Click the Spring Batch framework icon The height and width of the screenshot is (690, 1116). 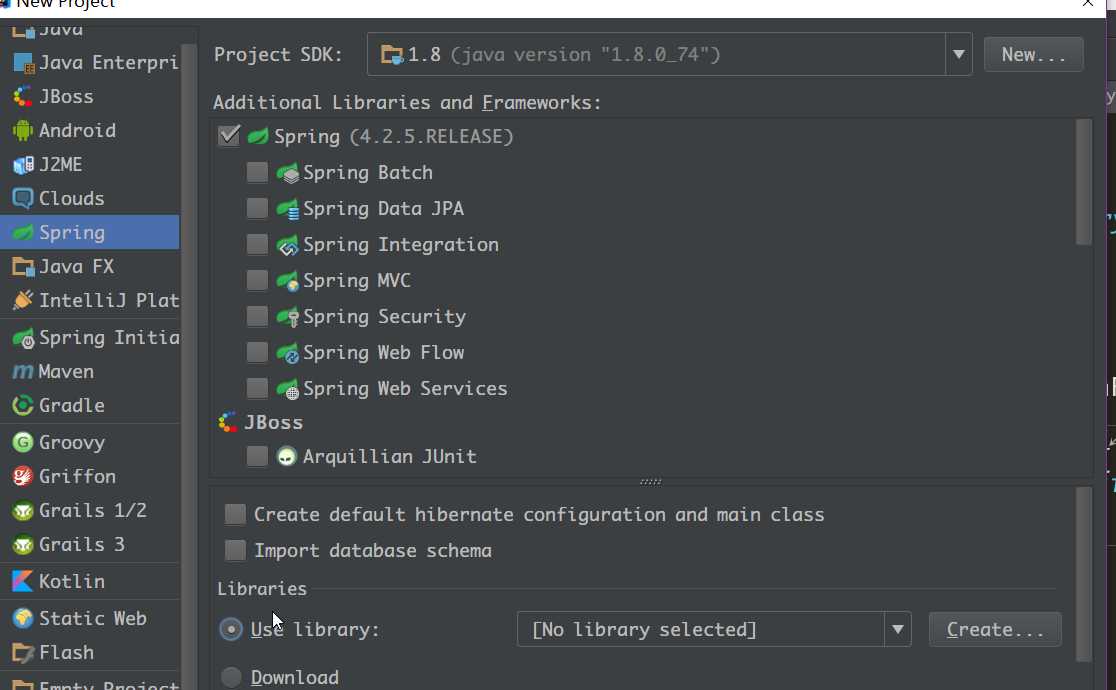[x=288, y=173]
